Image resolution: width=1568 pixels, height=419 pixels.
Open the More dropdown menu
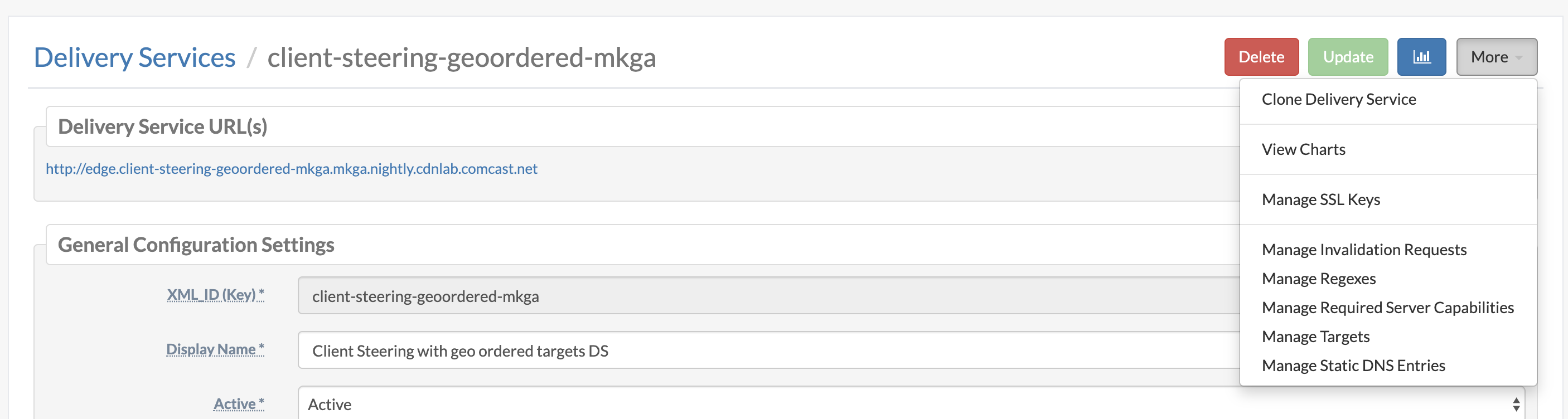click(1496, 57)
